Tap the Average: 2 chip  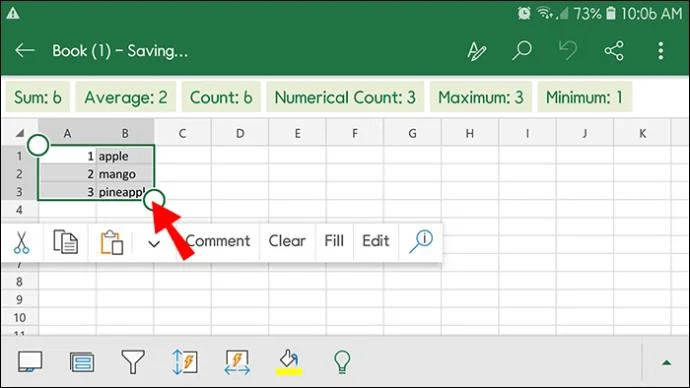pos(126,97)
